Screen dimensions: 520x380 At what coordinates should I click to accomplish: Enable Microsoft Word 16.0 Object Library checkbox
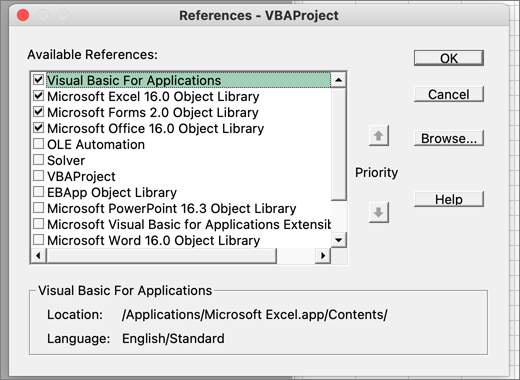pyautogui.click(x=39, y=240)
